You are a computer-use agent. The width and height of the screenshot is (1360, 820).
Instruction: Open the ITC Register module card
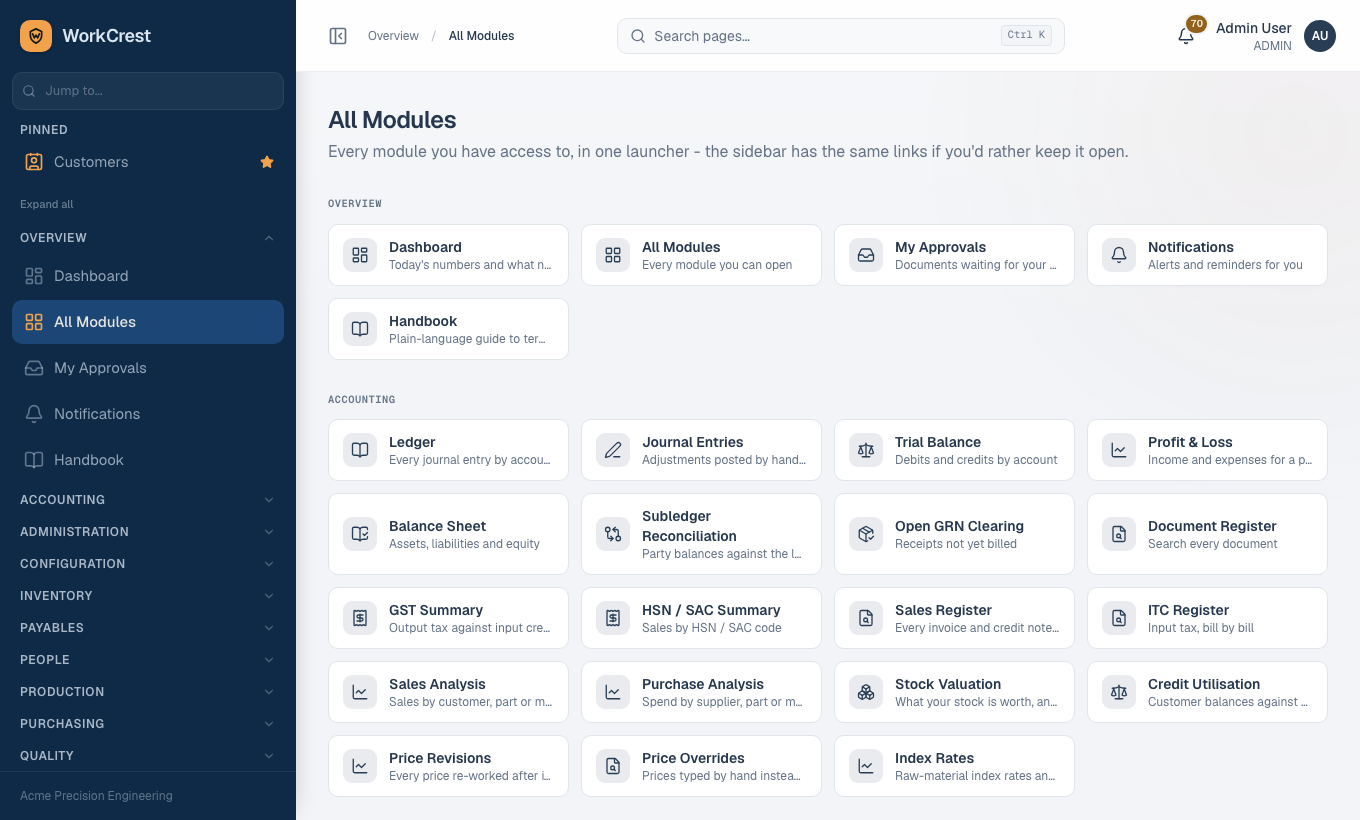[x=1207, y=618]
